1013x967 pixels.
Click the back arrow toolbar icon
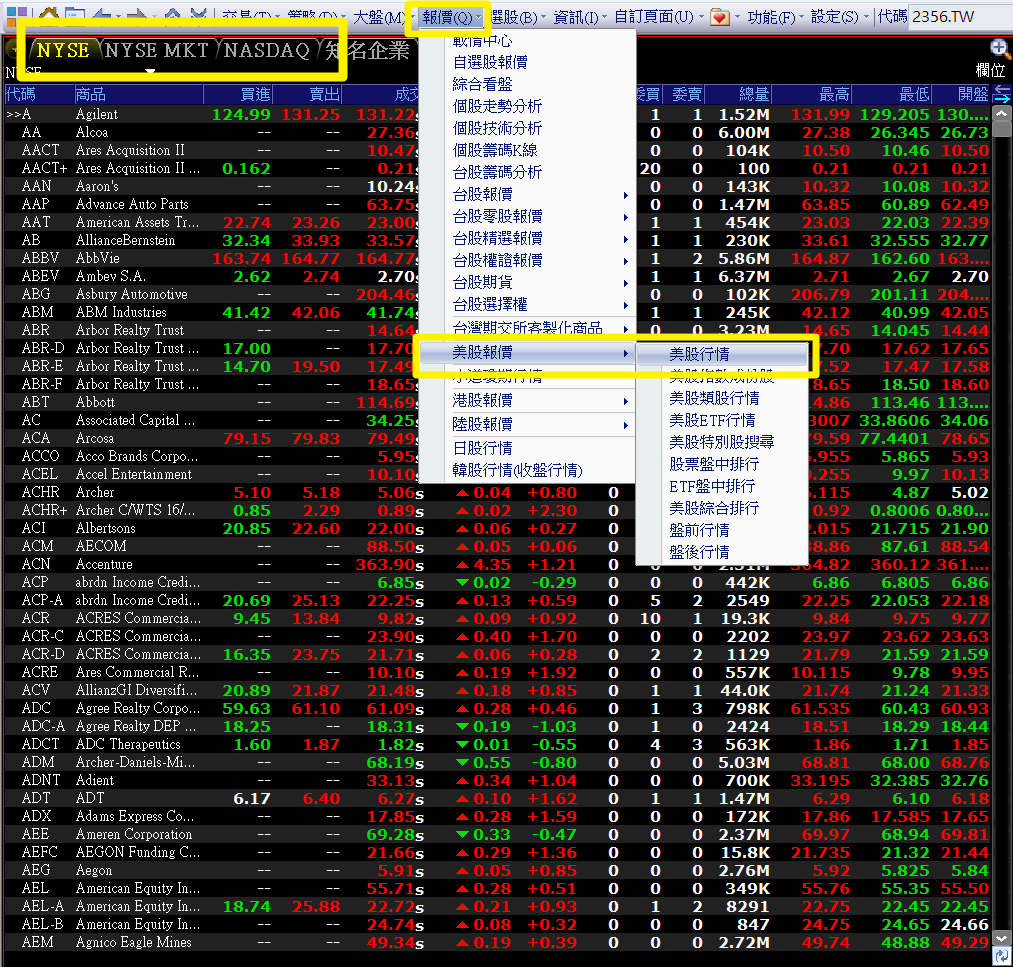pos(101,16)
